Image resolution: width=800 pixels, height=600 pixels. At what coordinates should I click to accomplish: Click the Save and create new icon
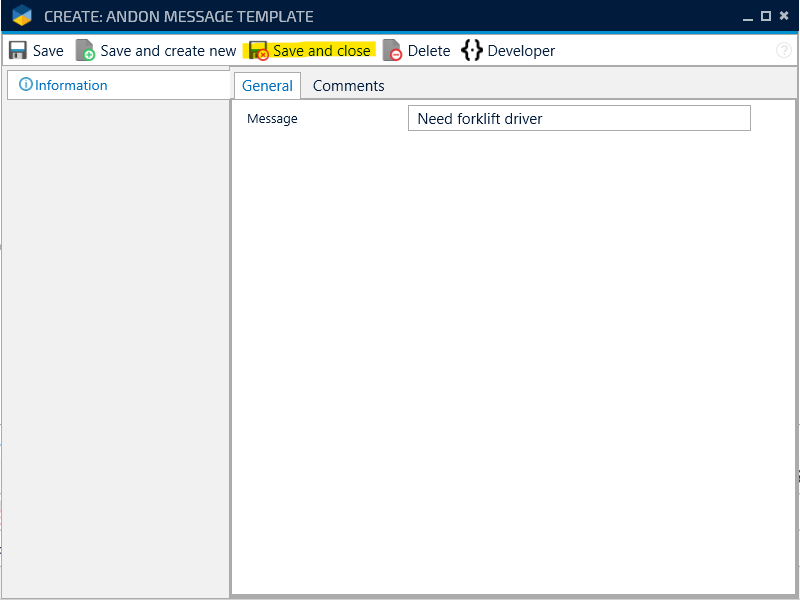pyautogui.click(x=86, y=51)
